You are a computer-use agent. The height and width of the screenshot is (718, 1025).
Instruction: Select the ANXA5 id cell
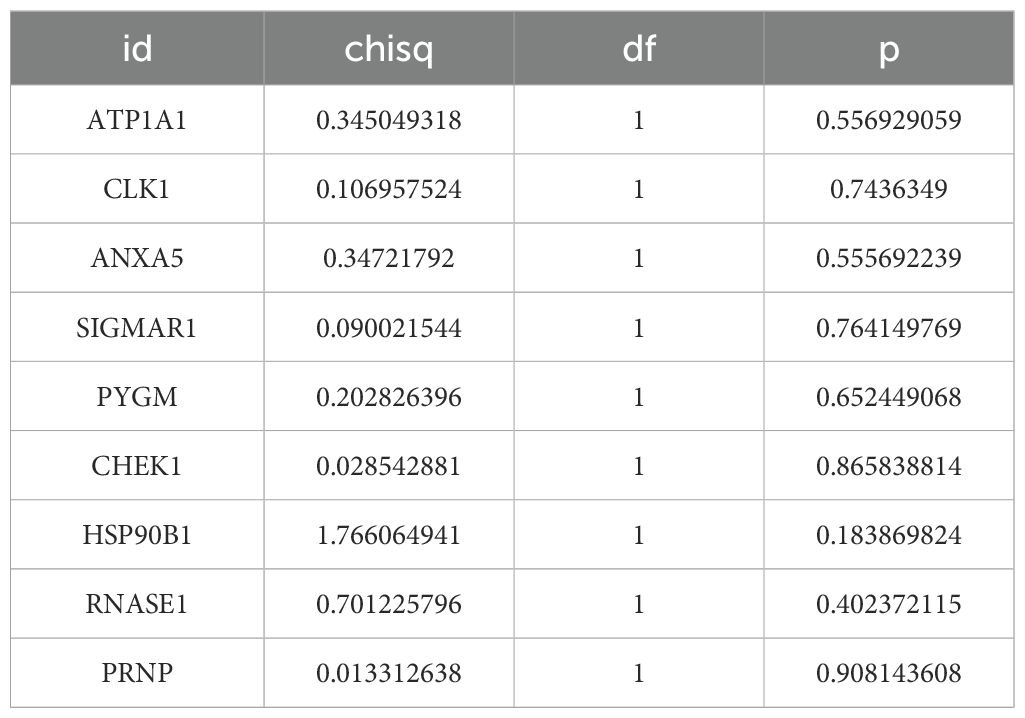(x=137, y=259)
